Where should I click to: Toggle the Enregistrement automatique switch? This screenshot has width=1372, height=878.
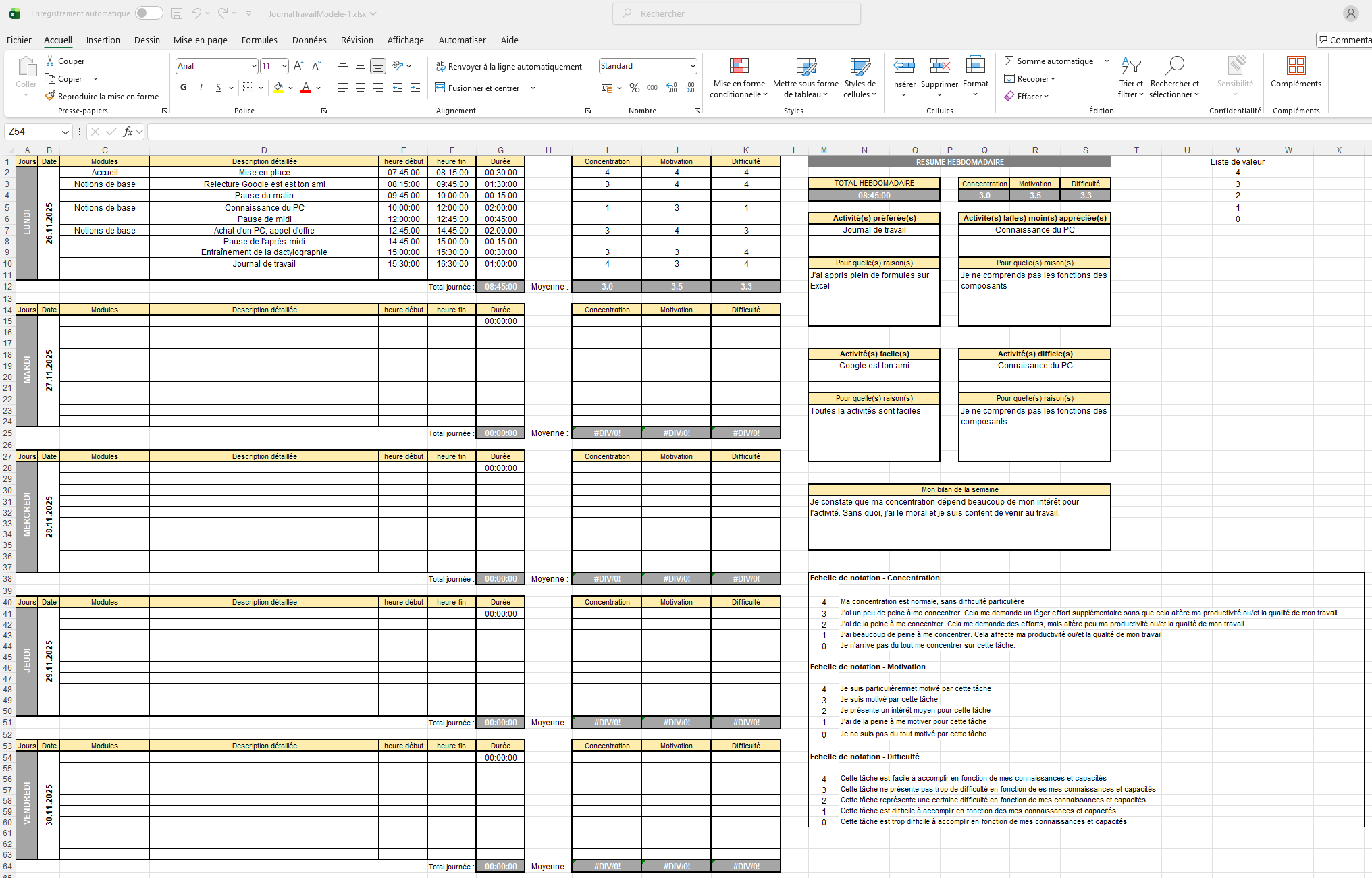pos(149,13)
